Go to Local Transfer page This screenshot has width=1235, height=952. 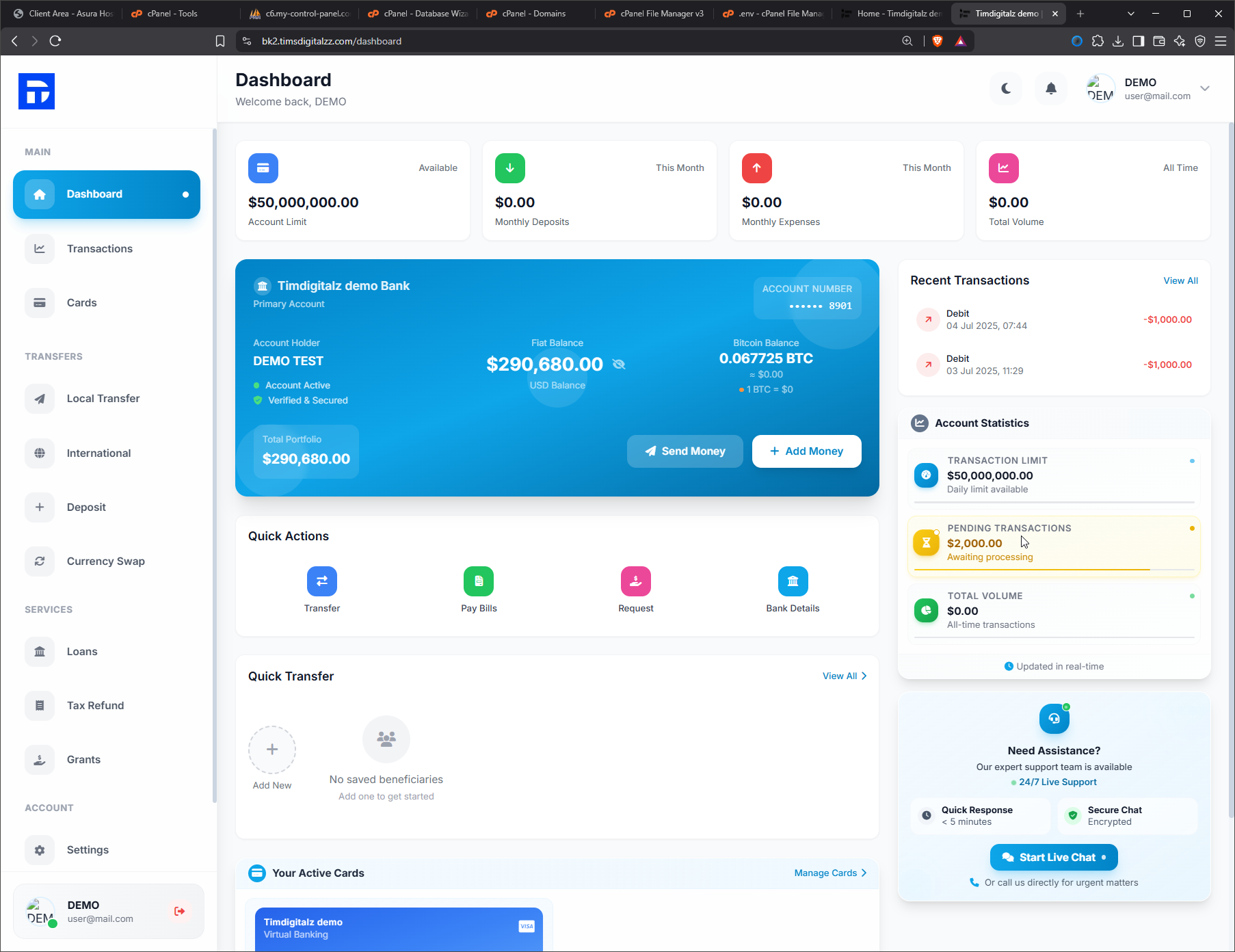coord(106,399)
